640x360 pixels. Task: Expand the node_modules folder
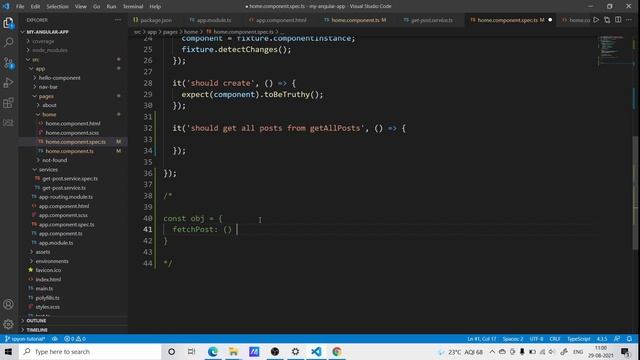pyautogui.click(x=49, y=50)
